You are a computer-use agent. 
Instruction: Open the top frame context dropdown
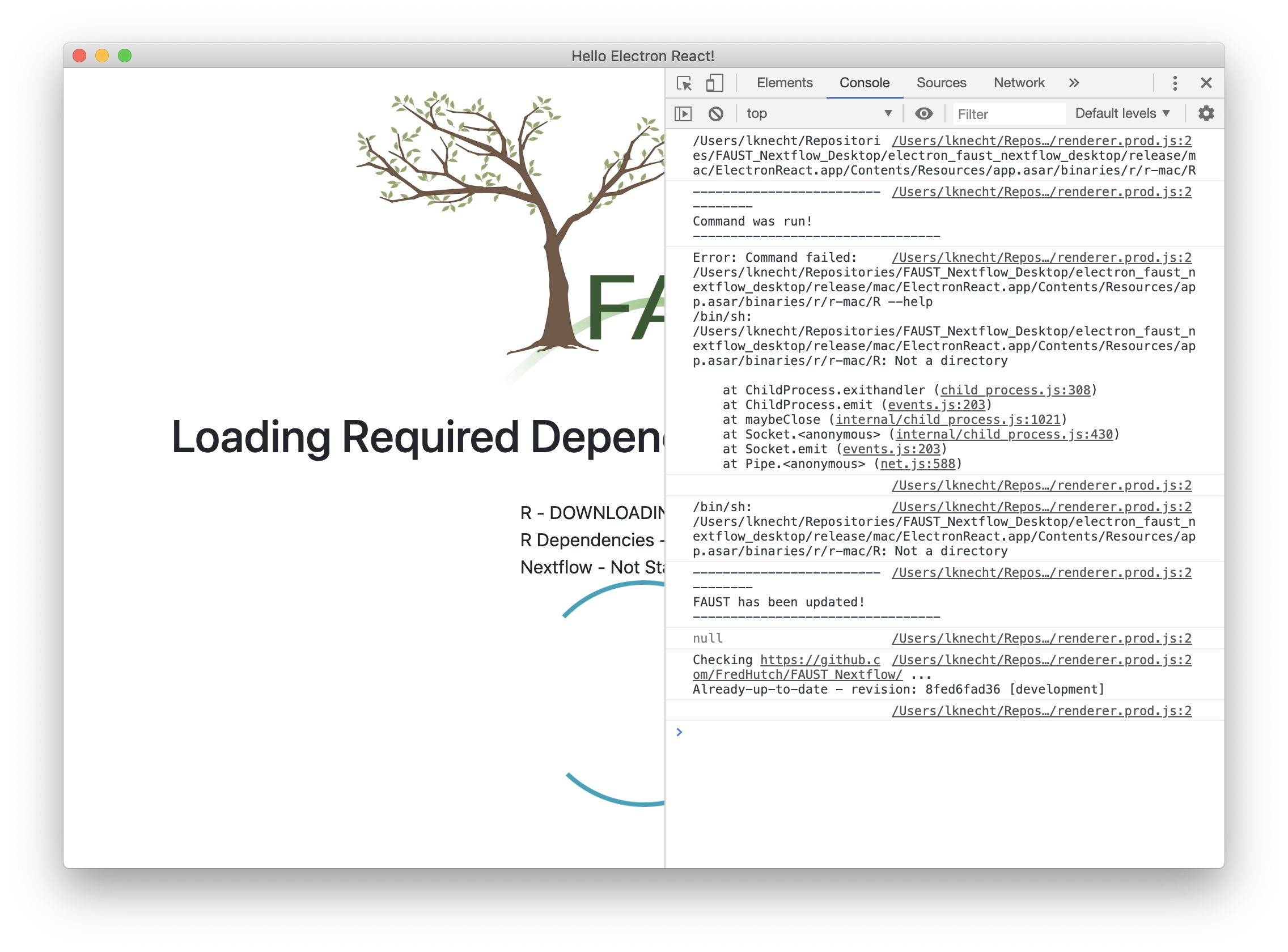tap(819, 113)
